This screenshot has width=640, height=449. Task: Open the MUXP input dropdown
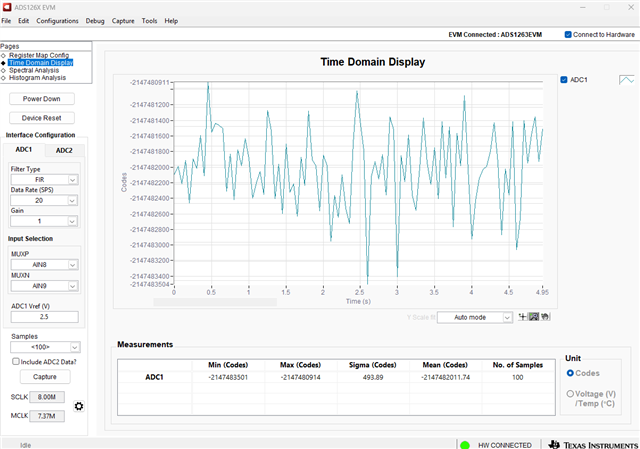[x=44, y=265]
